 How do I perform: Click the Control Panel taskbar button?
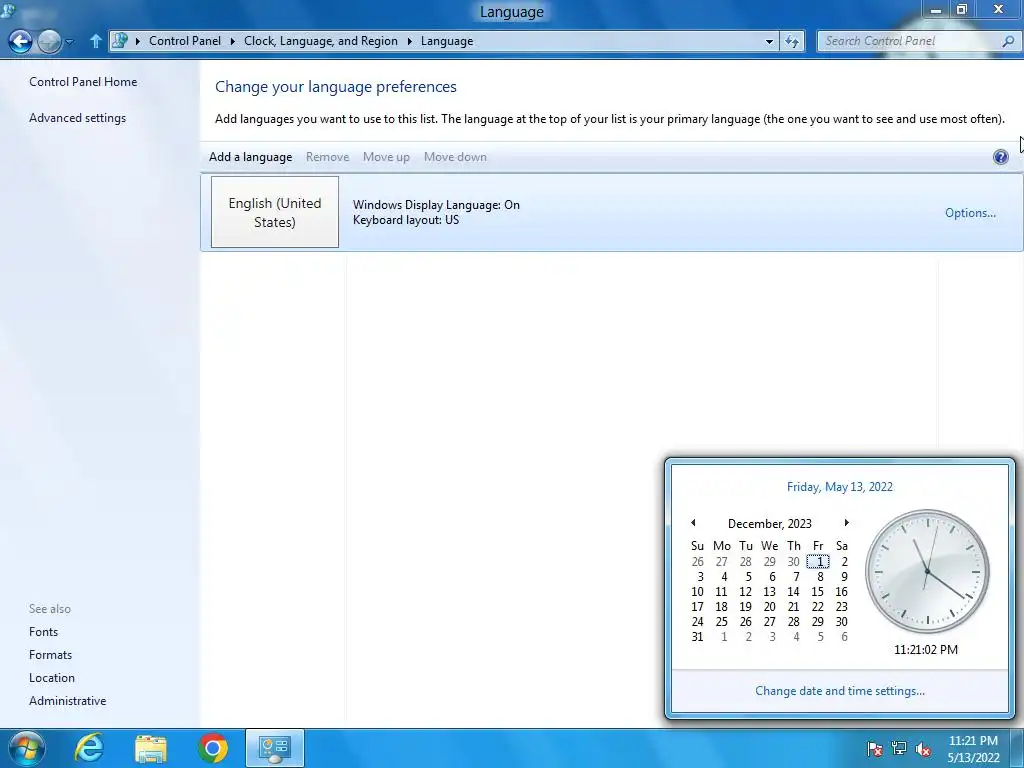(275, 748)
